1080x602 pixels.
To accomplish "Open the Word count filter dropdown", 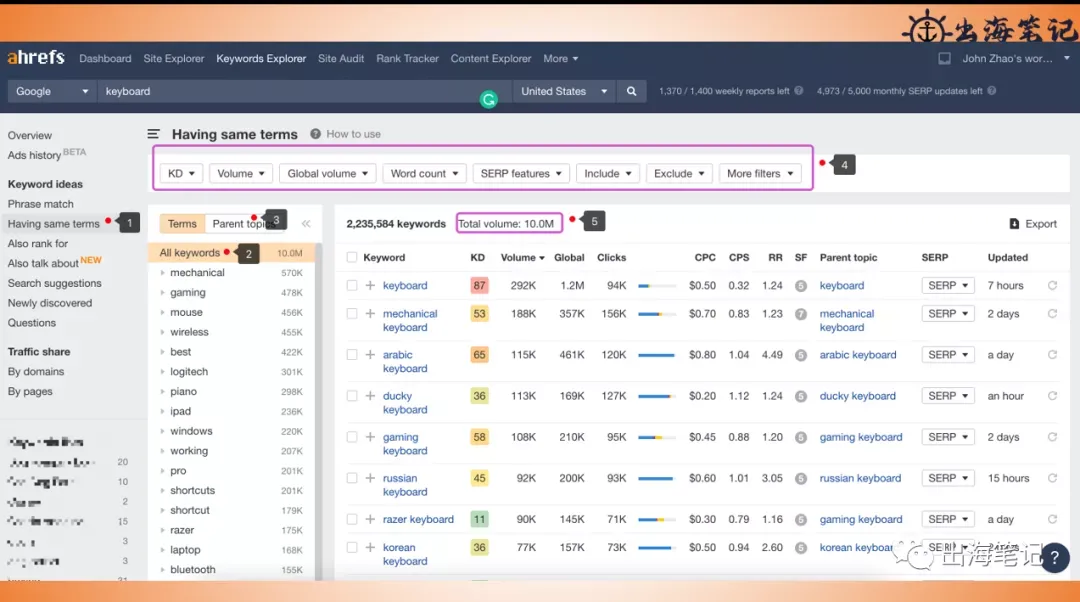I will pos(424,174).
